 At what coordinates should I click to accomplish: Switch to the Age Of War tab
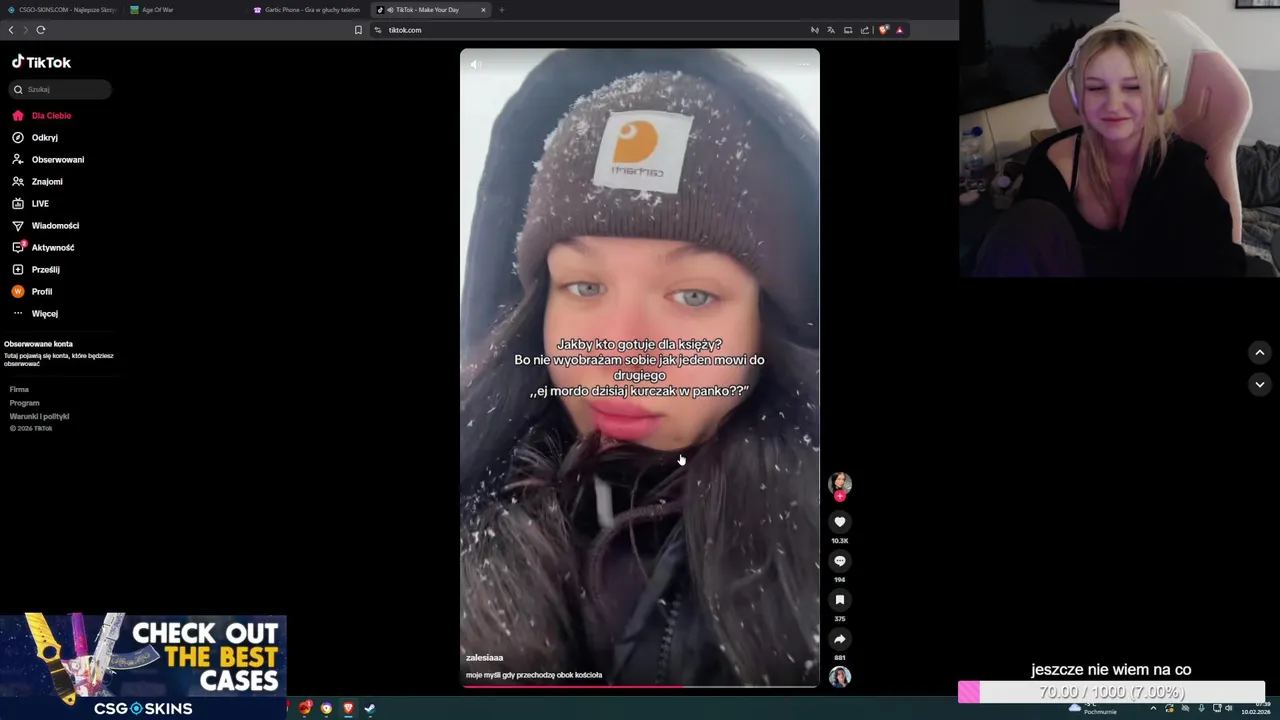pyautogui.click(x=185, y=10)
